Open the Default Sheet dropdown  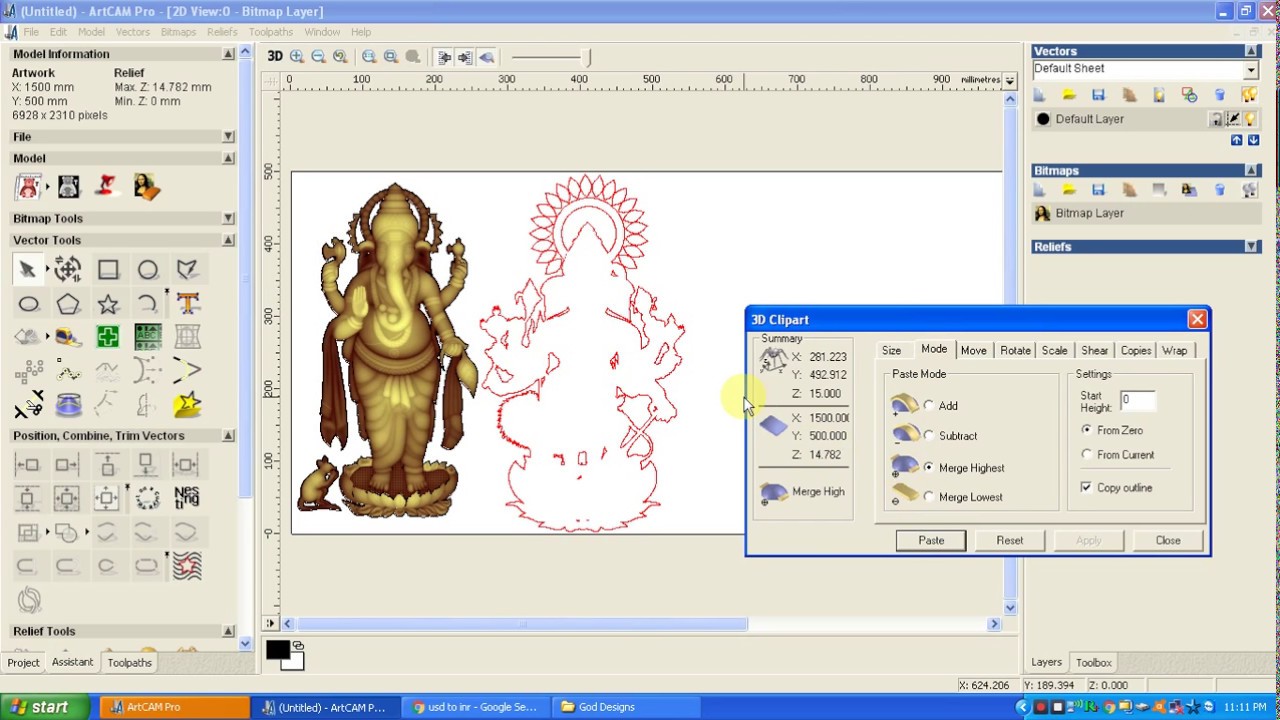click(x=1250, y=69)
